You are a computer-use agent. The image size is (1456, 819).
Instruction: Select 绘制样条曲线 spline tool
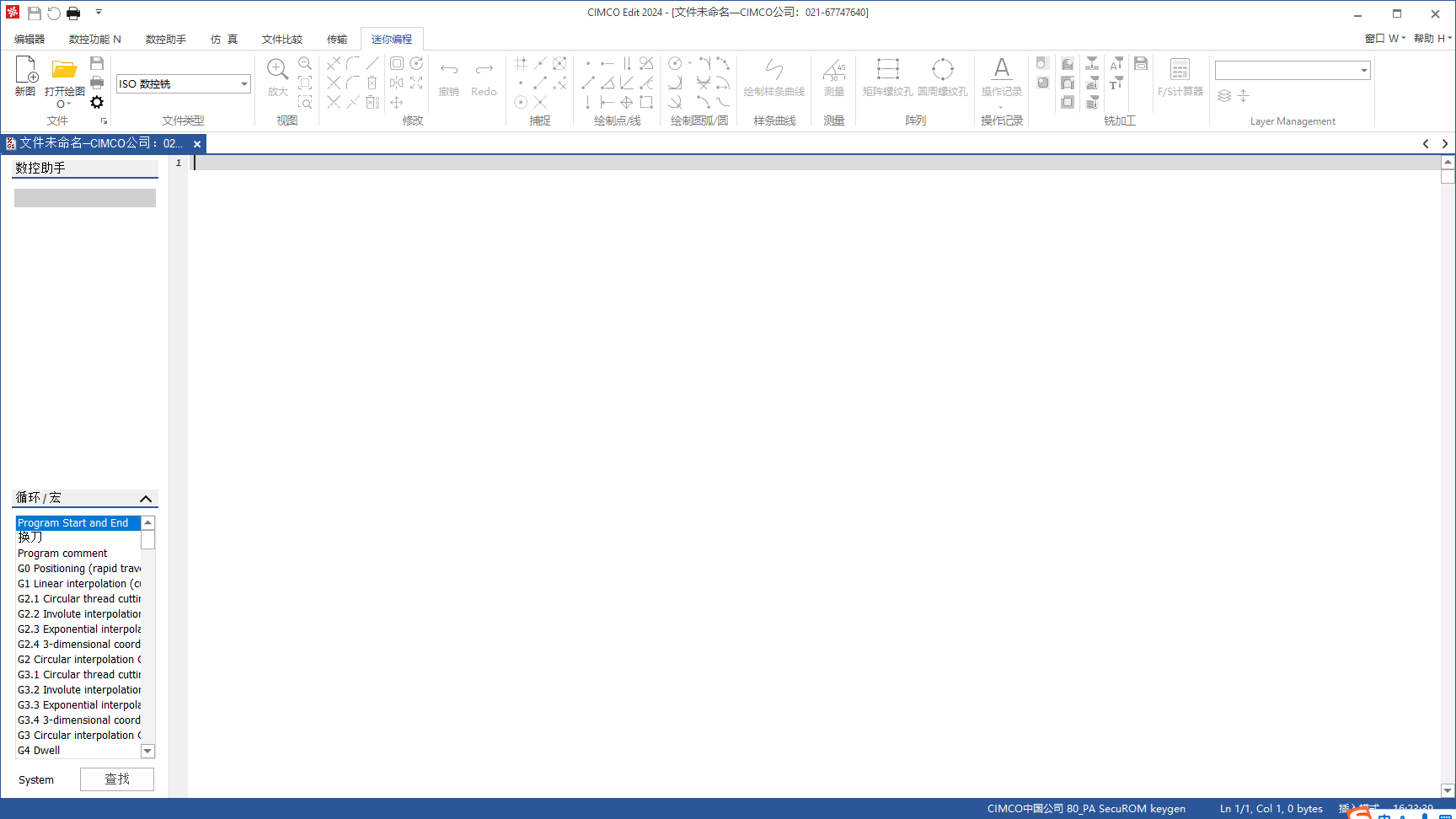(773, 76)
